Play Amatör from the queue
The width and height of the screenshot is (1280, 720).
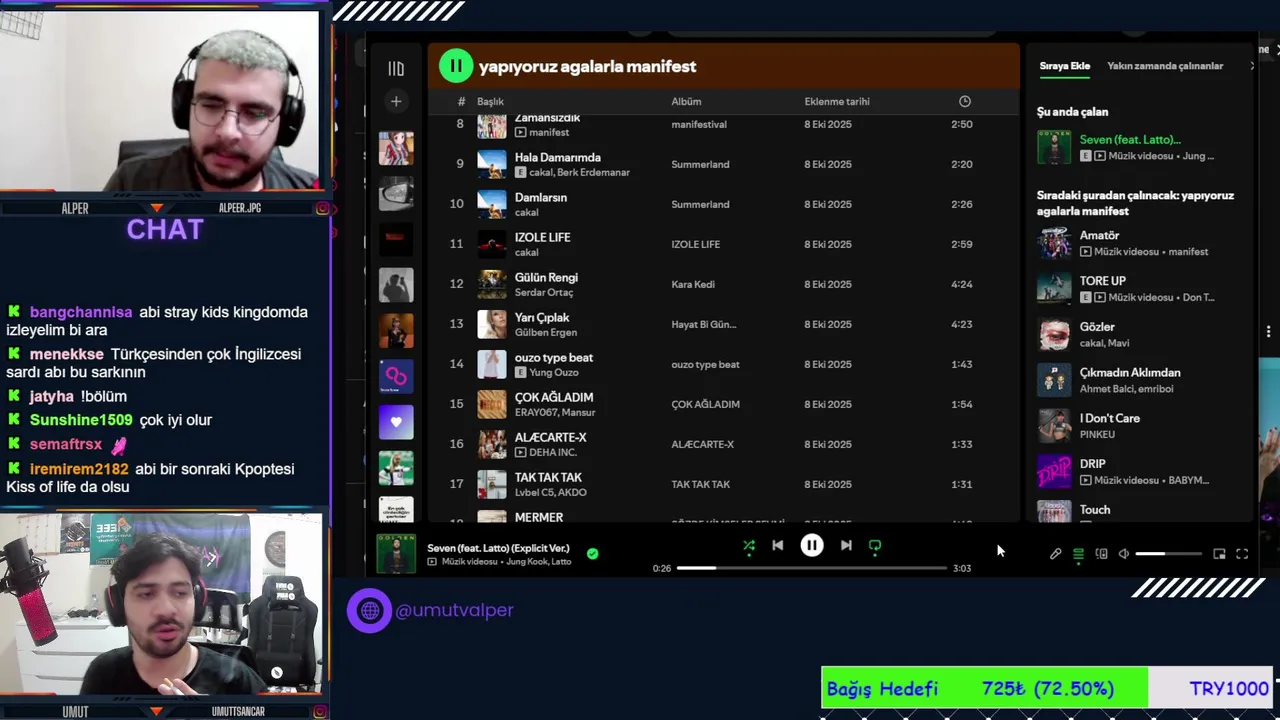1139,243
